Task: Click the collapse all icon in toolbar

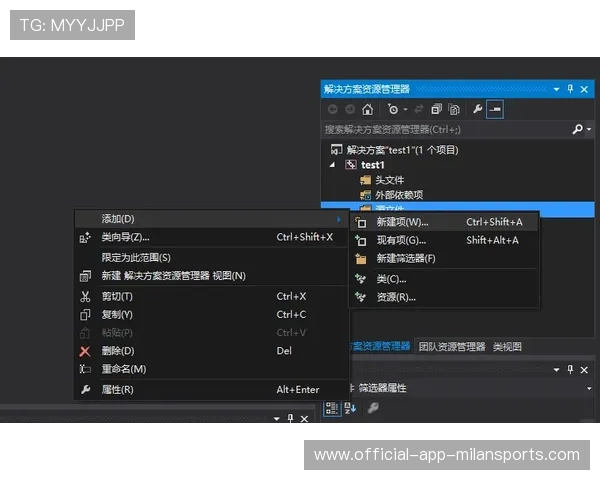Action: 436,109
